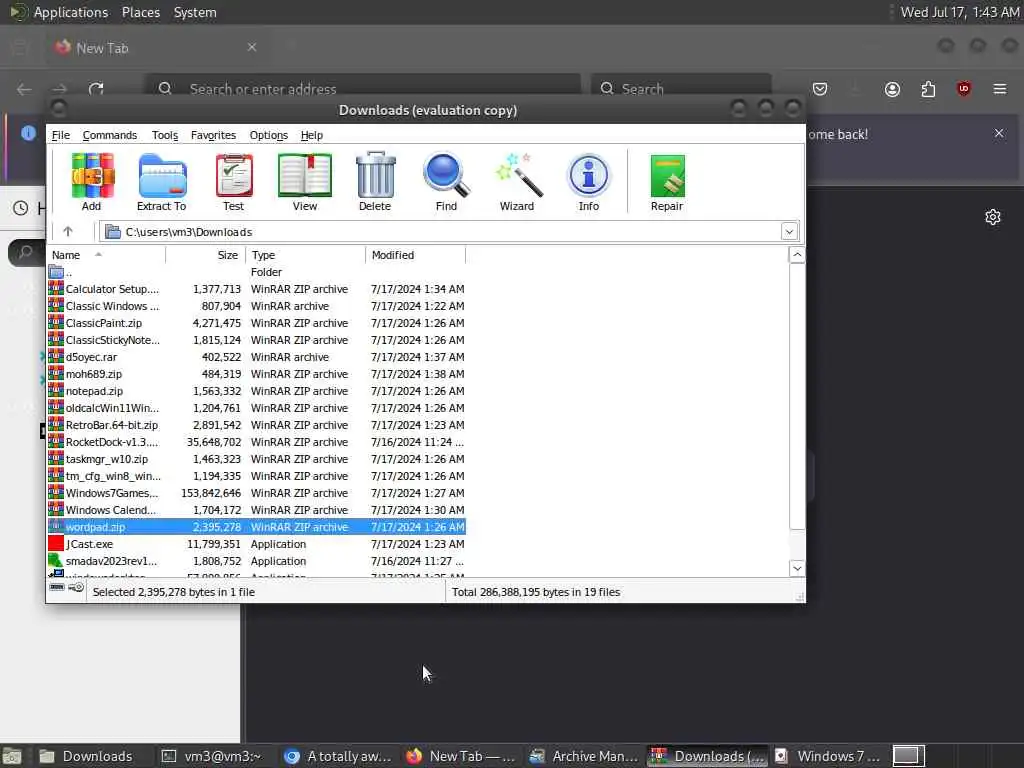Image resolution: width=1024 pixels, height=768 pixels.
Task: Switch to Windows 7 taskbar item
Action: pos(828,756)
